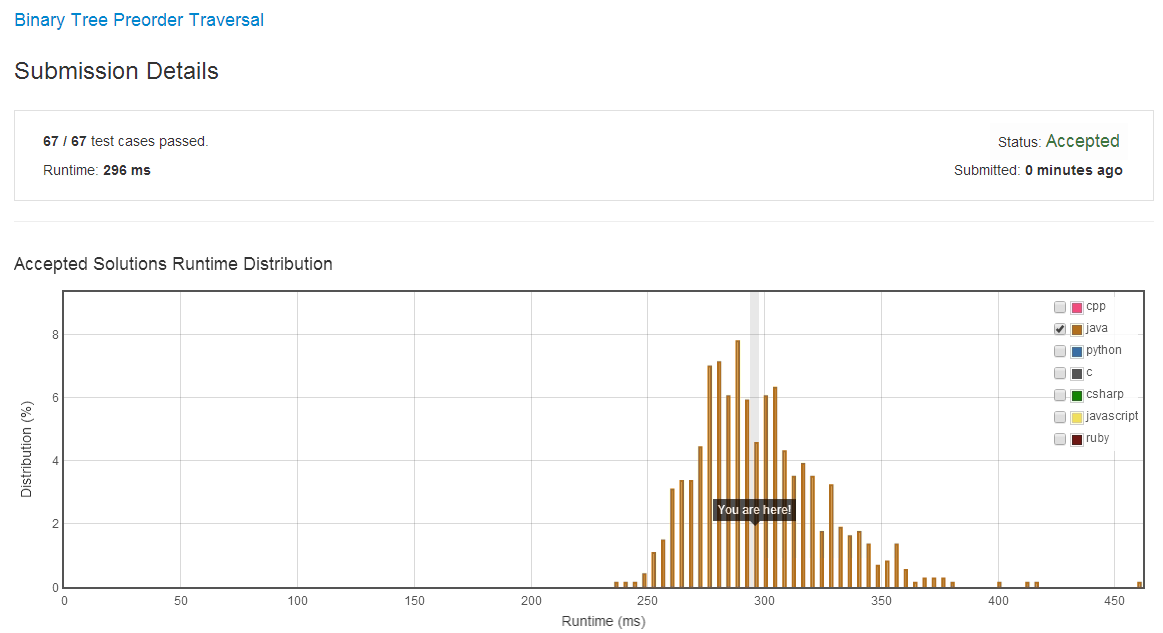1163x633 pixels.
Task: Click the 300 tick on the runtime axis
Action: (764, 600)
